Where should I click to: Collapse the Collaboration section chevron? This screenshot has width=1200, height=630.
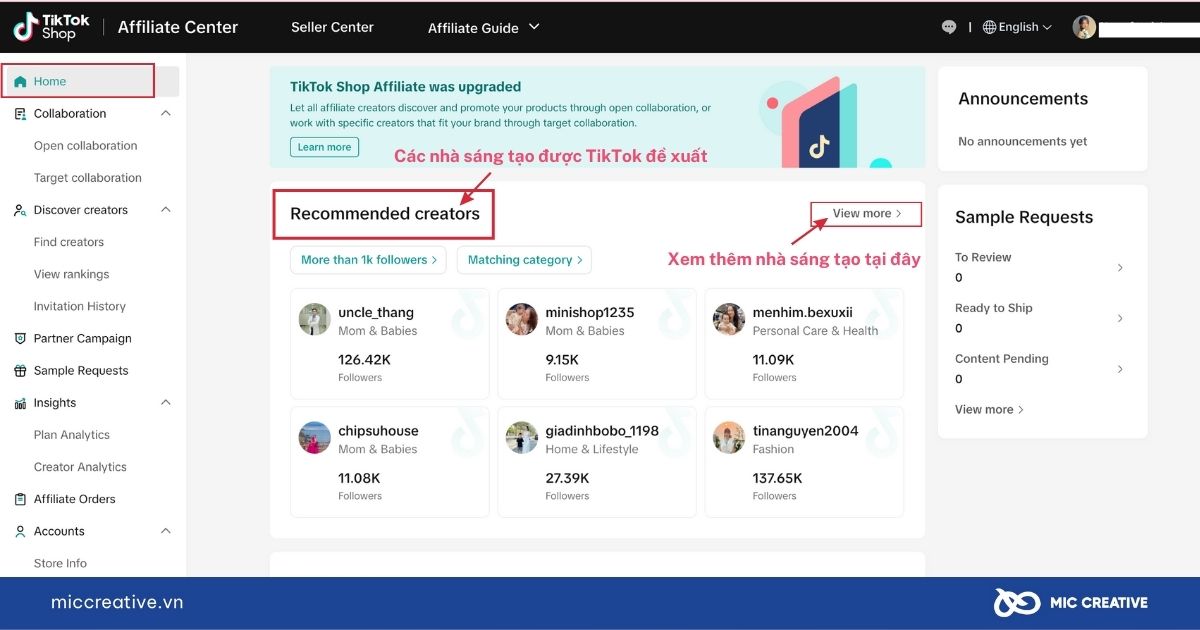pos(166,113)
